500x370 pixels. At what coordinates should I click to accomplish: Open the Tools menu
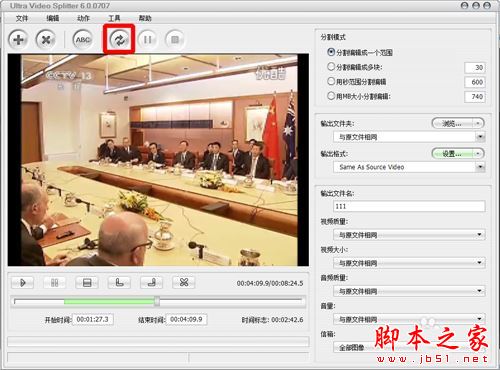pos(114,18)
